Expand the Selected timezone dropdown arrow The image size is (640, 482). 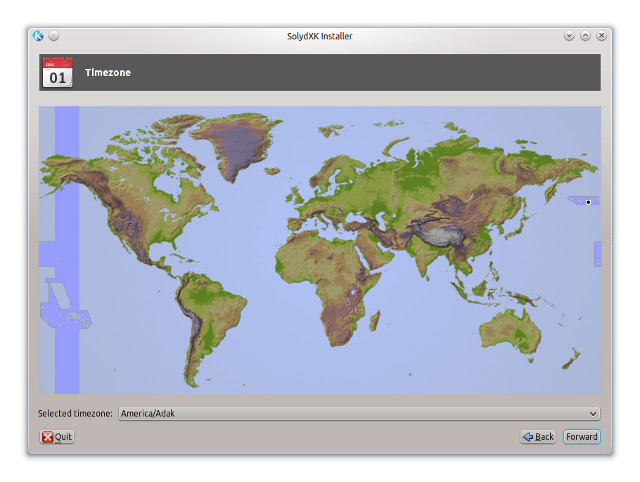click(593, 413)
